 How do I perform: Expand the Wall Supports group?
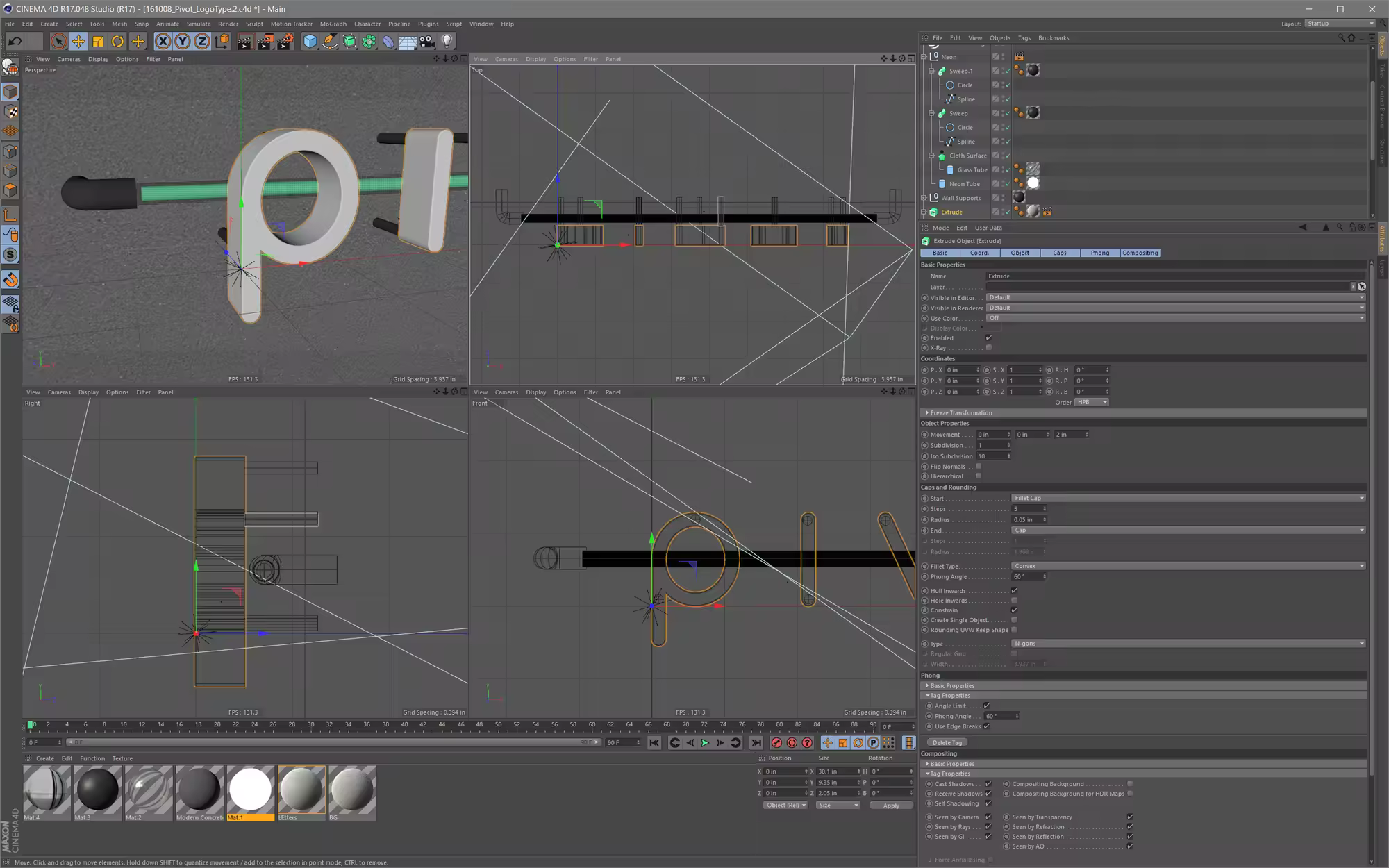click(924, 198)
